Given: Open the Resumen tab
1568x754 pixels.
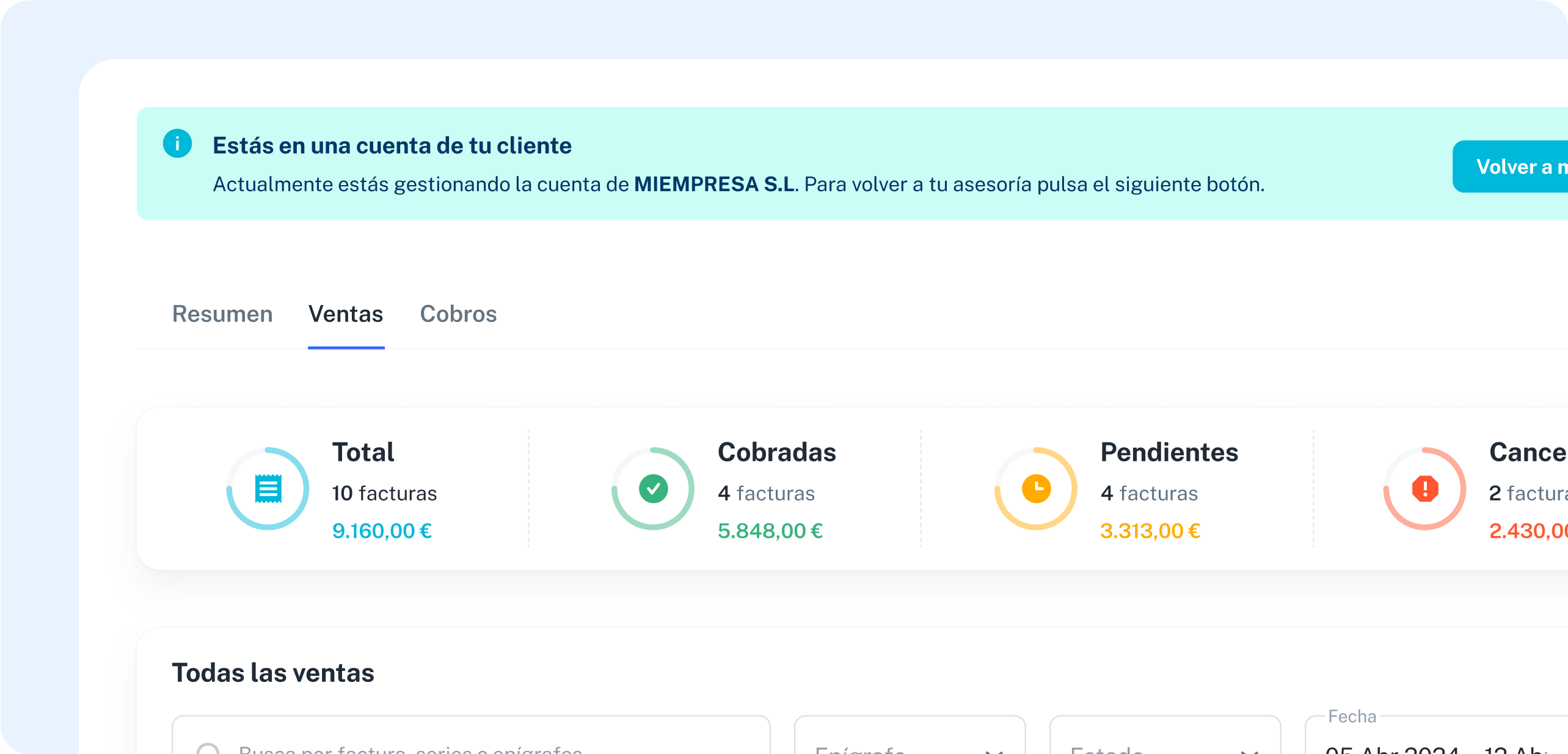Looking at the screenshot, I should click(x=222, y=314).
